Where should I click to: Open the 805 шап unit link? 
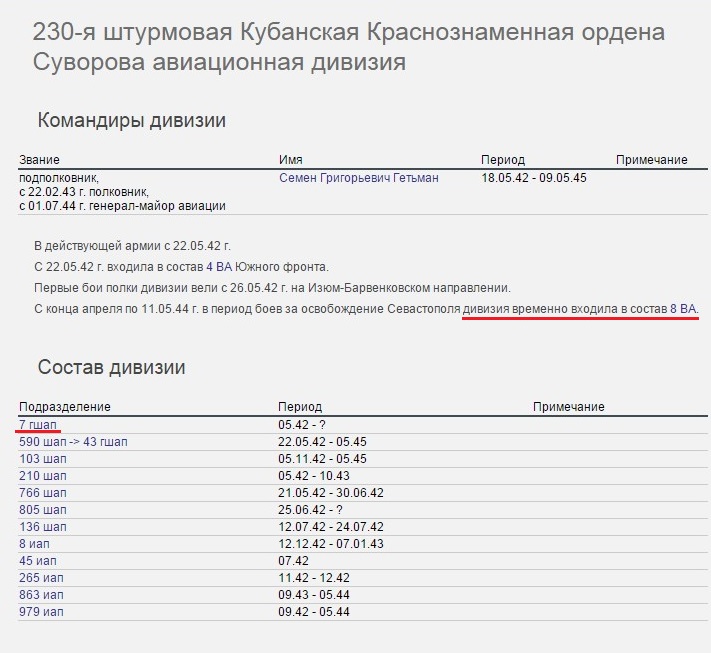pos(43,510)
